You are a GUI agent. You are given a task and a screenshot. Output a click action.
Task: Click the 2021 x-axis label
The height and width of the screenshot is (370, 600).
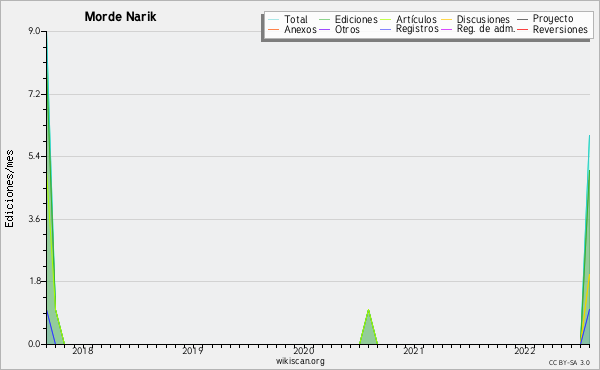[x=414, y=350]
